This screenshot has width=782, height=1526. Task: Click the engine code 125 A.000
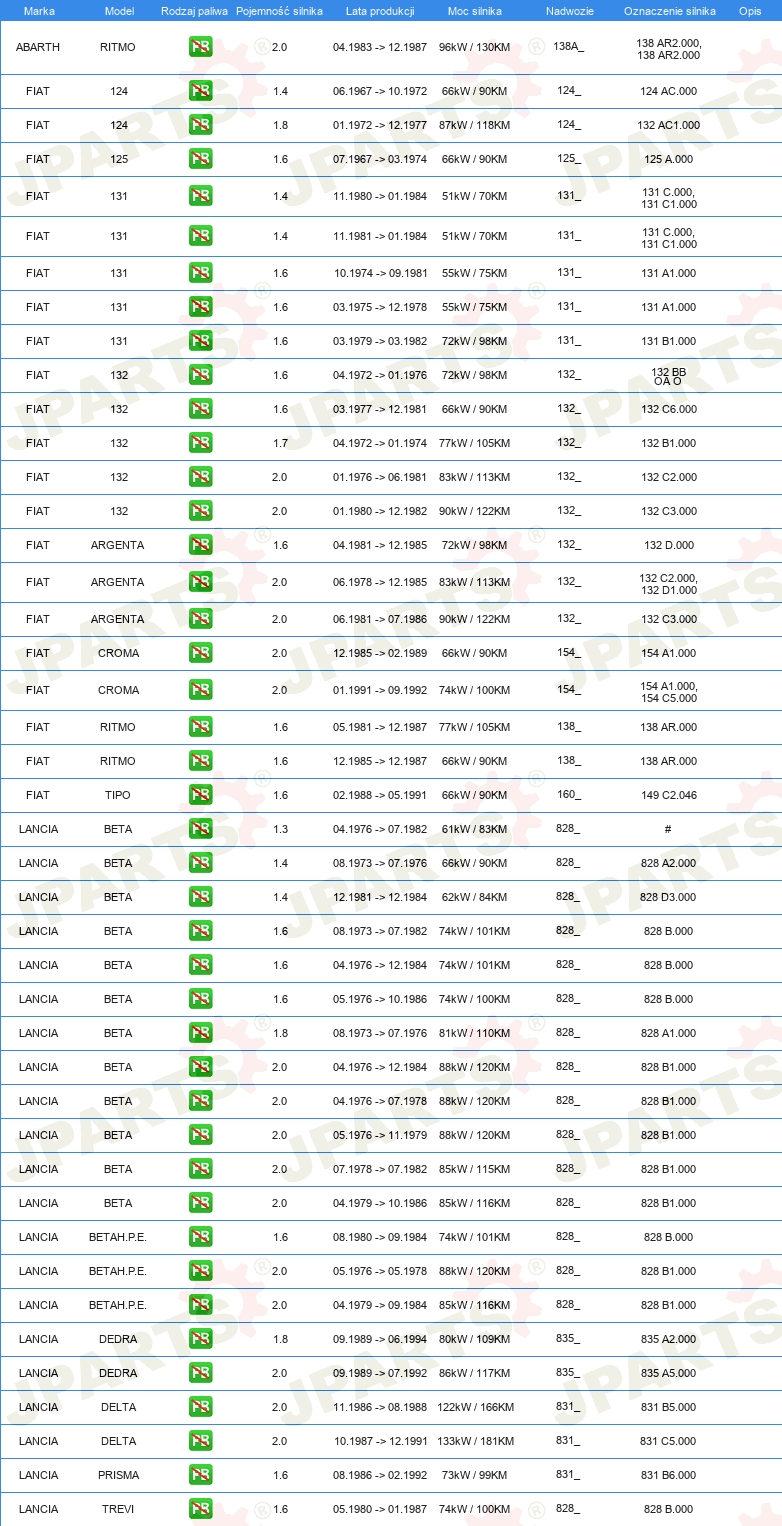pos(668,159)
